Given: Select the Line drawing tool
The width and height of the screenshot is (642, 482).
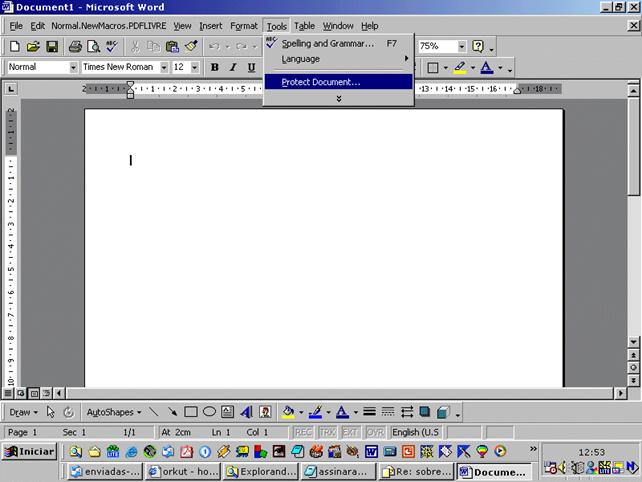Looking at the screenshot, I should (154, 412).
